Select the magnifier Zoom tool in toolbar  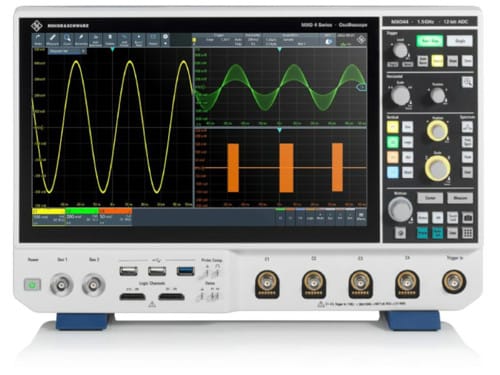point(67,39)
